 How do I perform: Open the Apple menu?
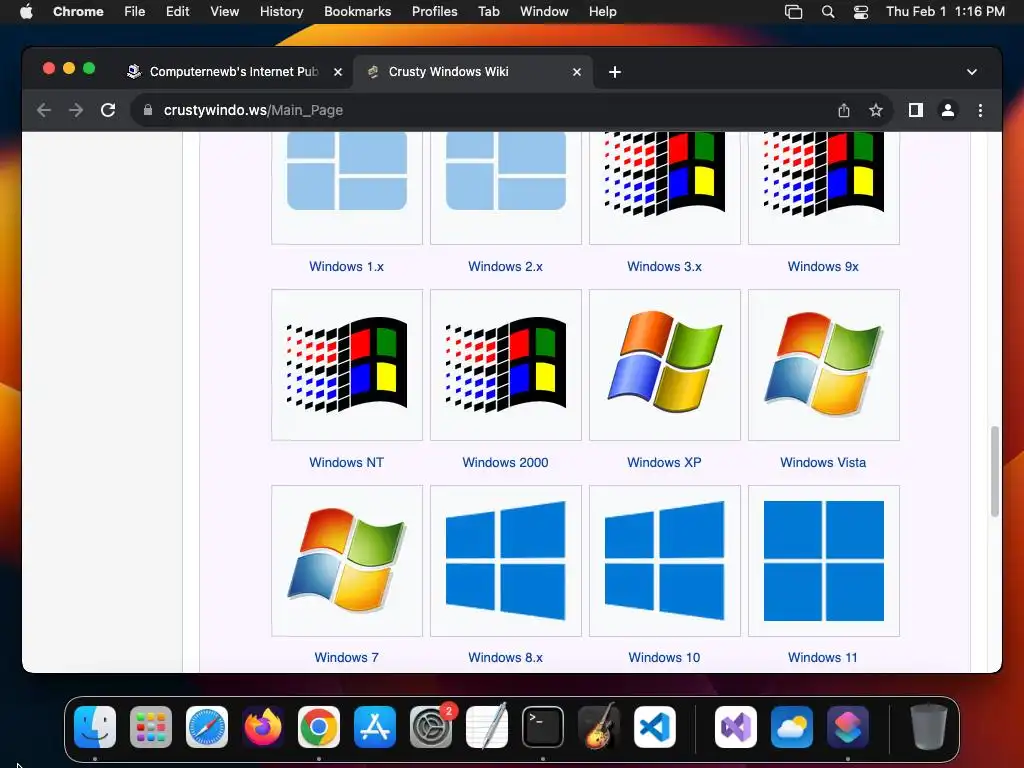pyautogui.click(x=26, y=12)
